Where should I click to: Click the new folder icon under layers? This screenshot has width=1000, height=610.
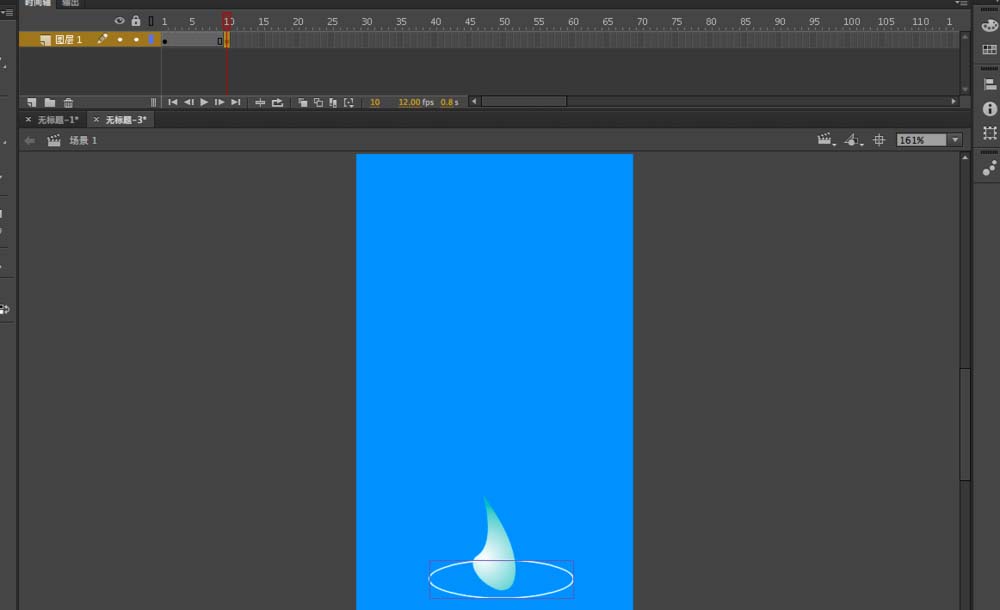click(49, 102)
